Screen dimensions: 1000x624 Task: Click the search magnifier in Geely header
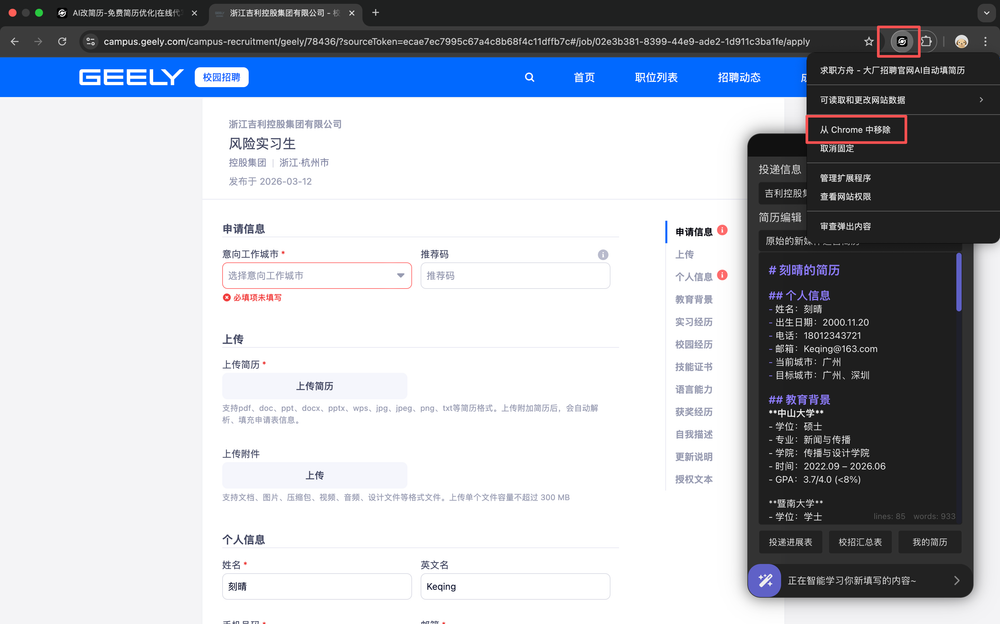click(529, 77)
